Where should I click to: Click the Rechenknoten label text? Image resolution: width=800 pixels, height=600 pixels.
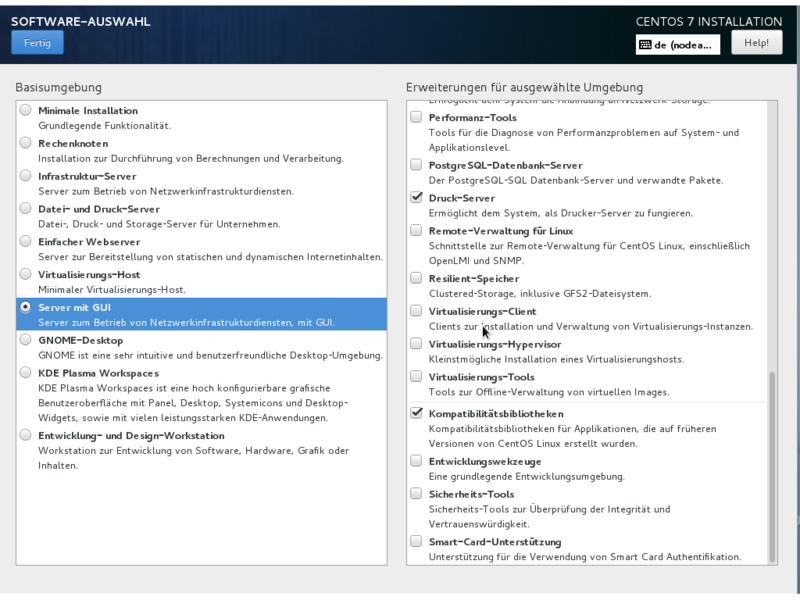pyautogui.click(x=73, y=143)
